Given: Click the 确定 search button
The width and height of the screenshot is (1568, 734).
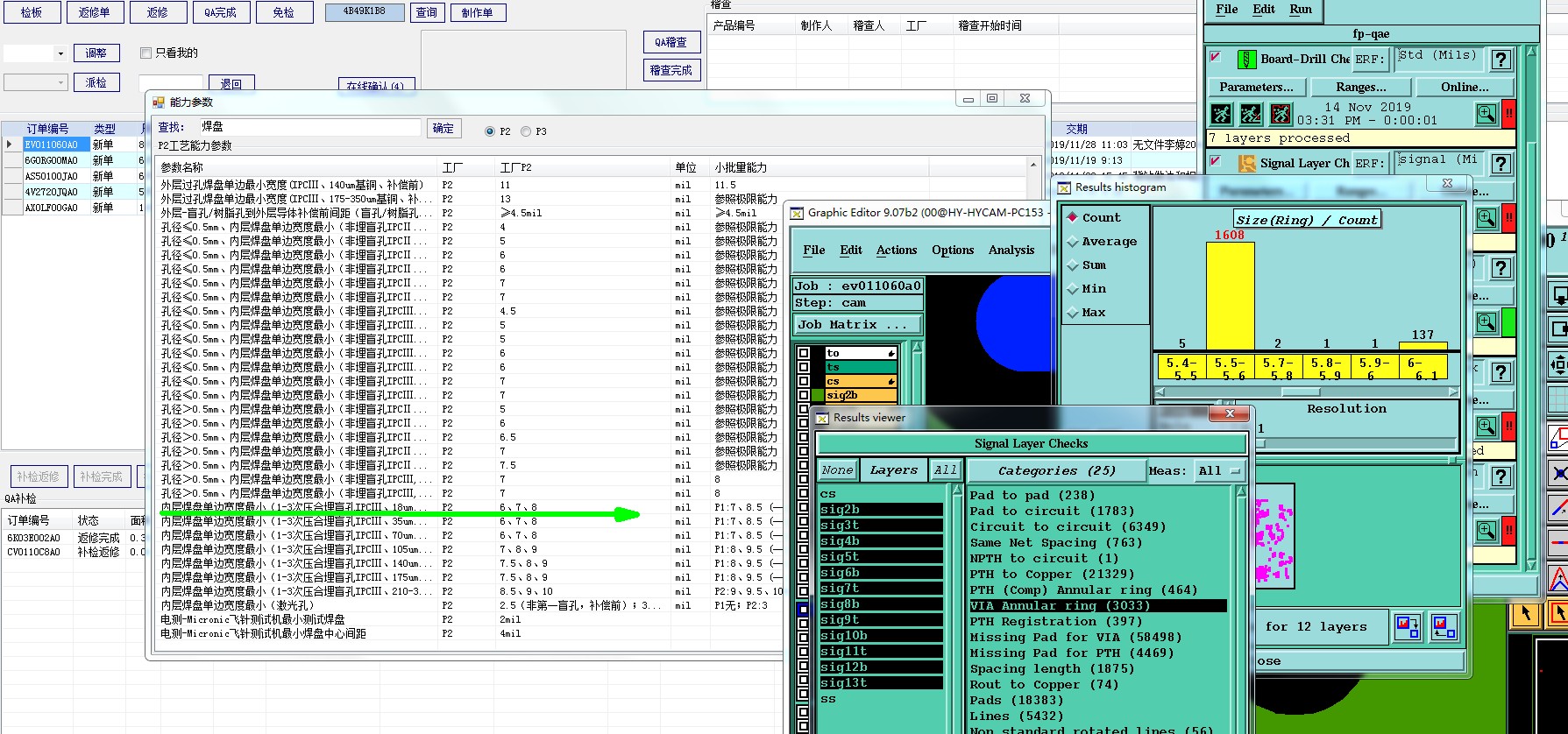Looking at the screenshot, I should (444, 129).
